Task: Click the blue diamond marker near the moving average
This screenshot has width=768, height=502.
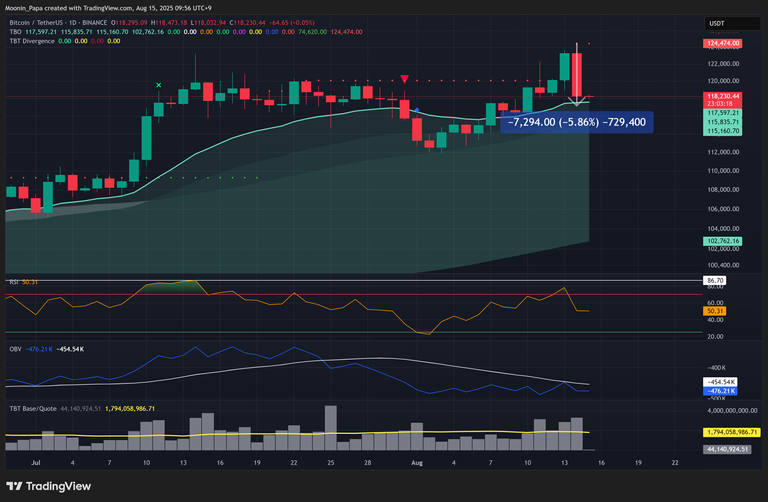Action: tap(417, 110)
